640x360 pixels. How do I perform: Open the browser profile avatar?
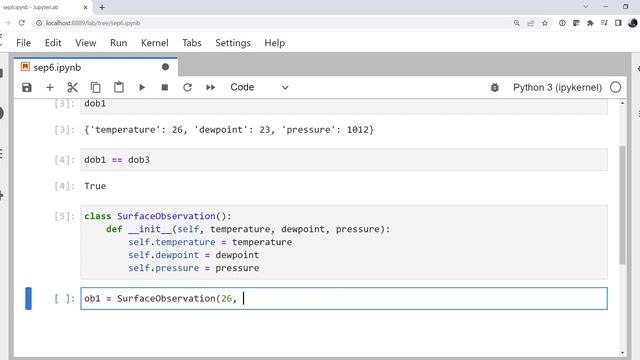633,23
